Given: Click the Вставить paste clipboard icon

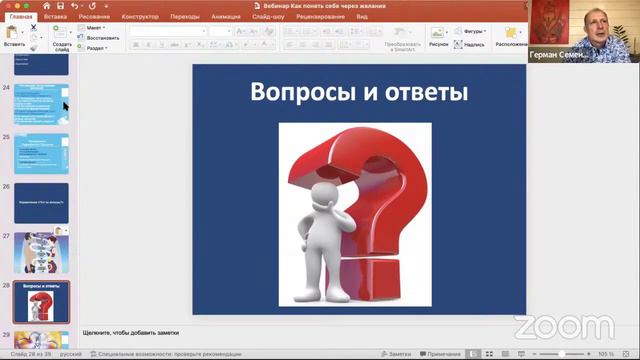Looking at the screenshot, I should point(12,32).
